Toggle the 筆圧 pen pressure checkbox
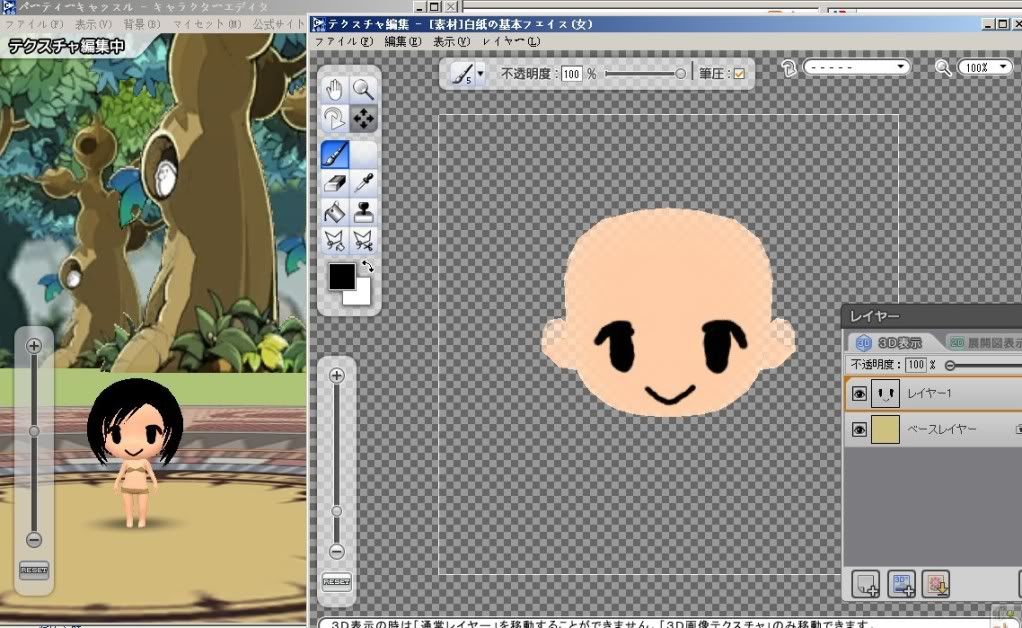1022x628 pixels. (x=739, y=74)
